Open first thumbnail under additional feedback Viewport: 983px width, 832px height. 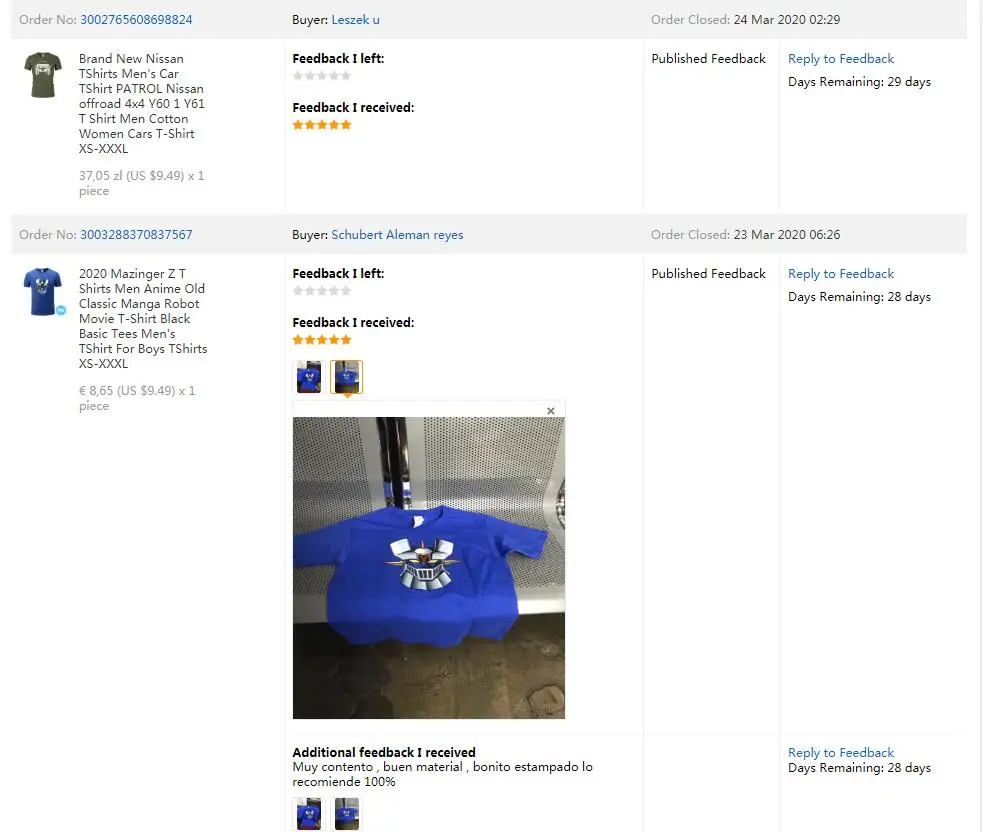(x=308, y=813)
